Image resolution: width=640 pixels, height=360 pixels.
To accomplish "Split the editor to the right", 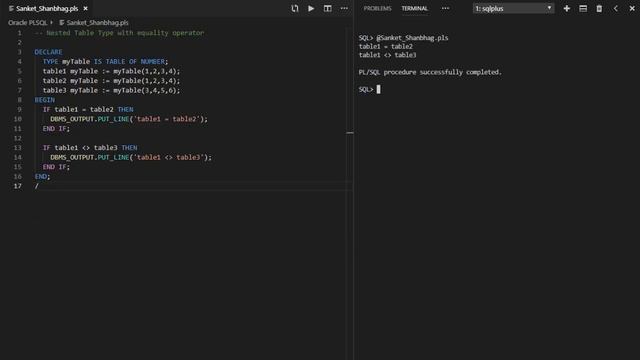I will pos(327,9).
